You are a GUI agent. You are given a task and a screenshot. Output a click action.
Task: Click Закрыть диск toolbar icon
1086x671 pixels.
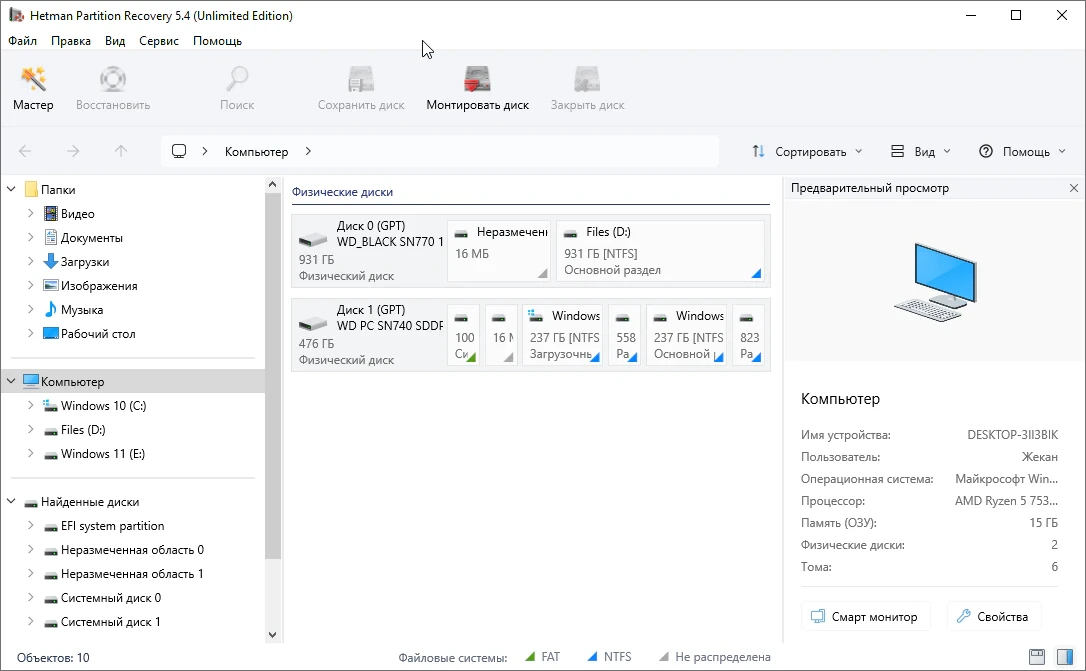pyautogui.click(x=587, y=88)
